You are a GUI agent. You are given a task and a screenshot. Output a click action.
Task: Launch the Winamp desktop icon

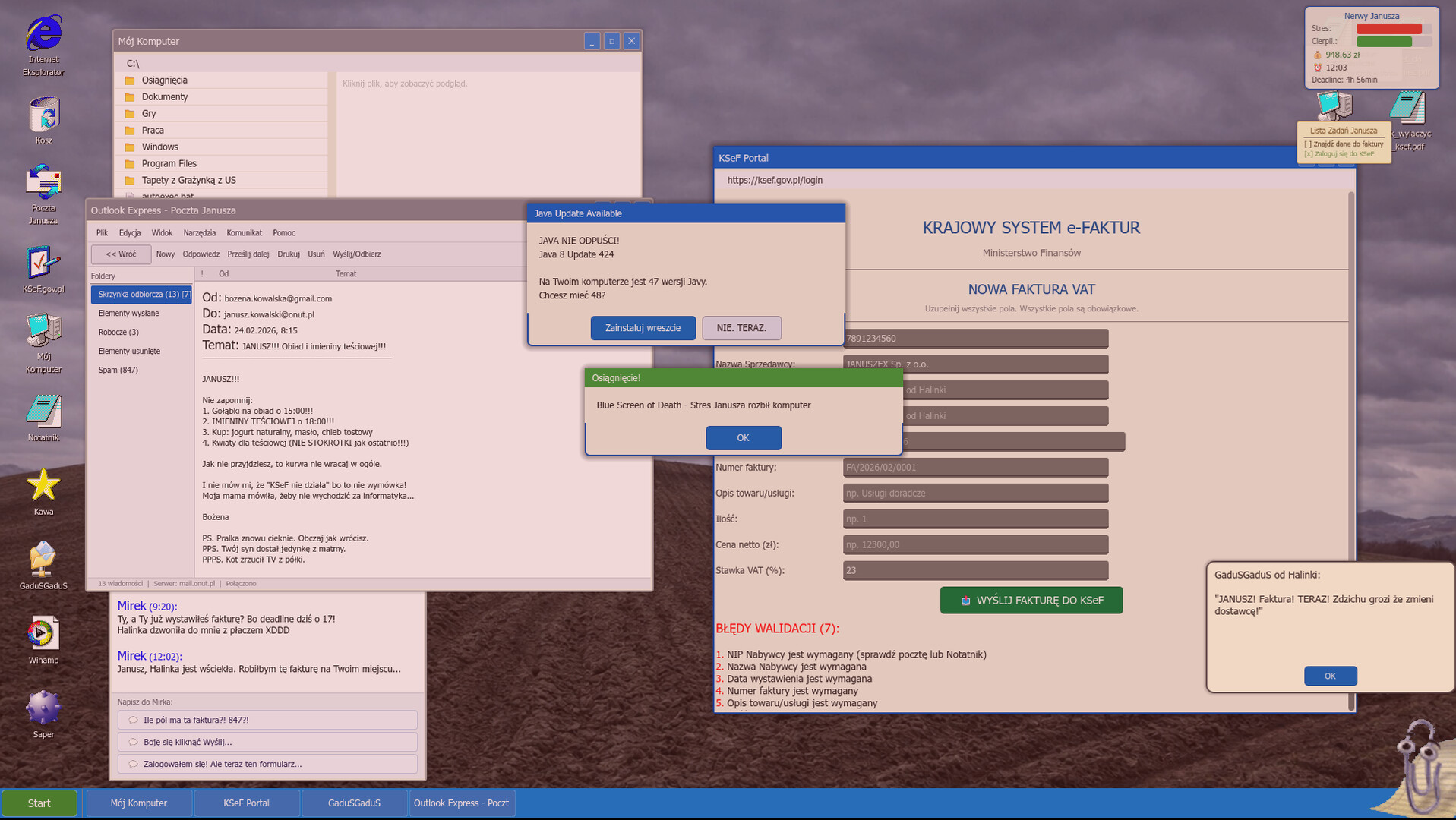pos(43,634)
